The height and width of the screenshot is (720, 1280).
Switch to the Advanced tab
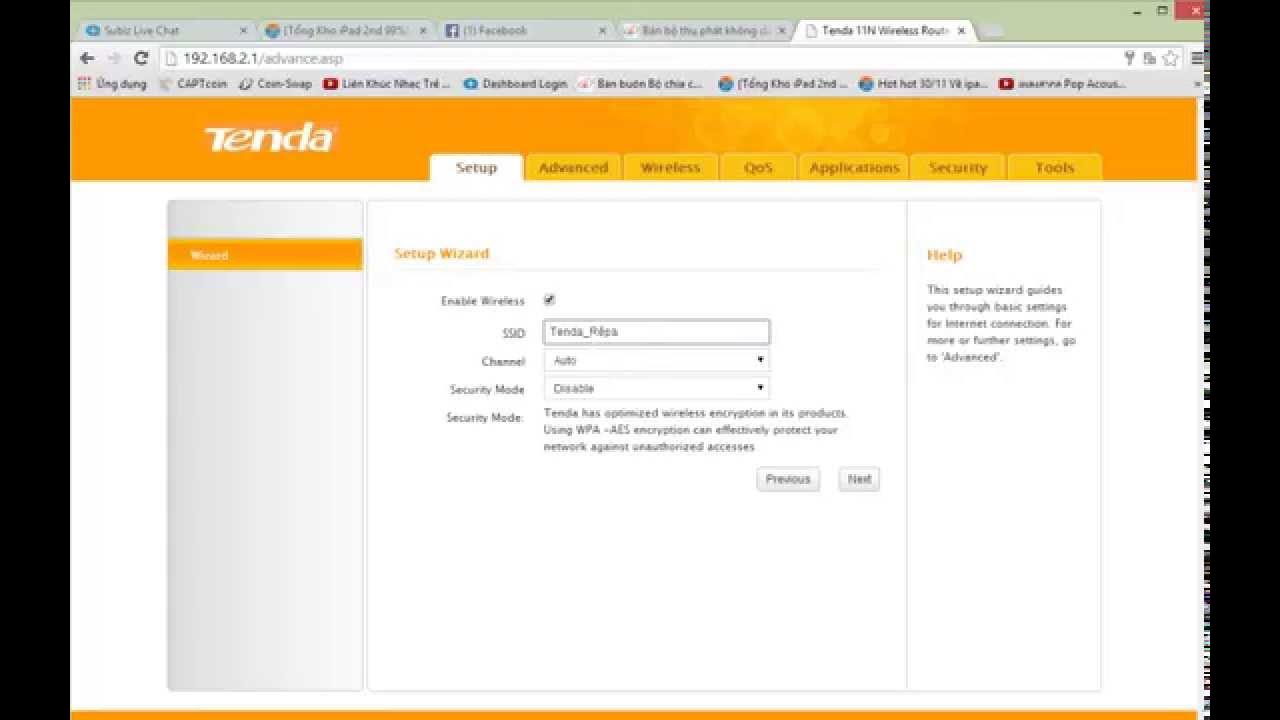(x=573, y=168)
